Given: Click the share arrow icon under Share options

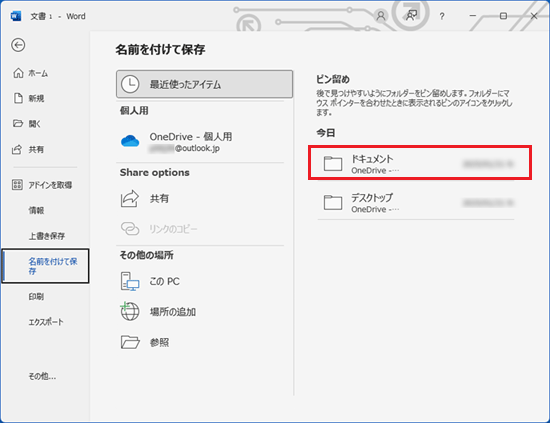Looking at the screenshot, I should (x=130, y=199).
